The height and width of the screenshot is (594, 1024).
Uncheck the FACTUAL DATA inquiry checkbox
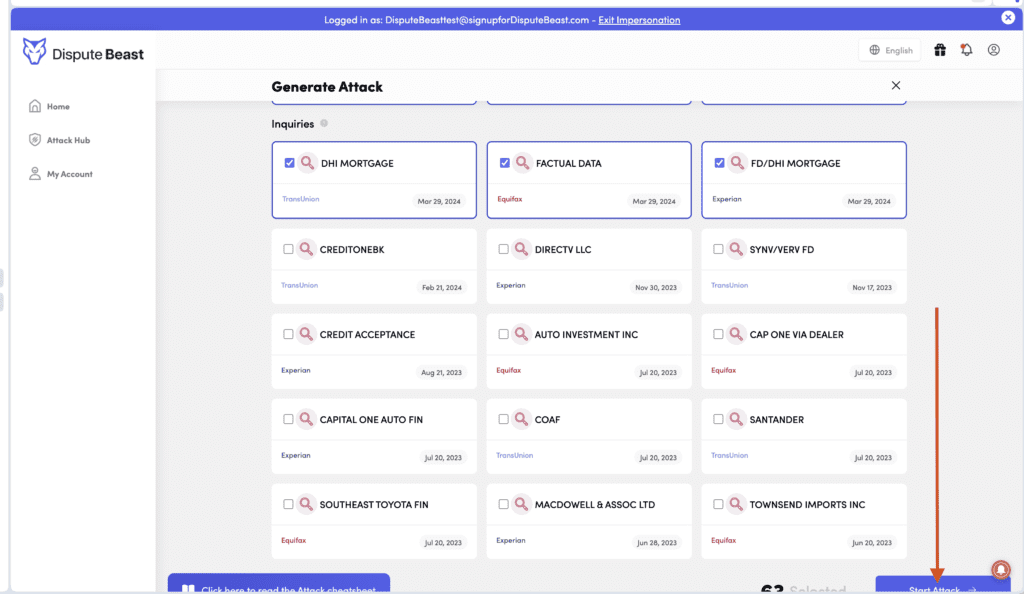504,163
